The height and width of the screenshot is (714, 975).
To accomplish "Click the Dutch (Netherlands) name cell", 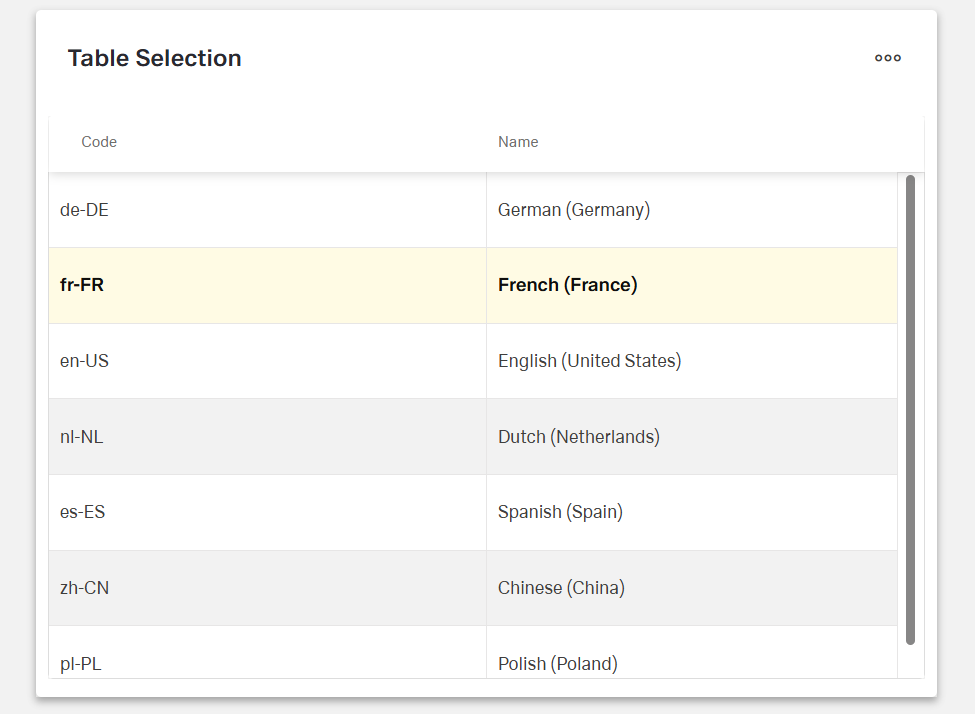I will coord(579,437).
